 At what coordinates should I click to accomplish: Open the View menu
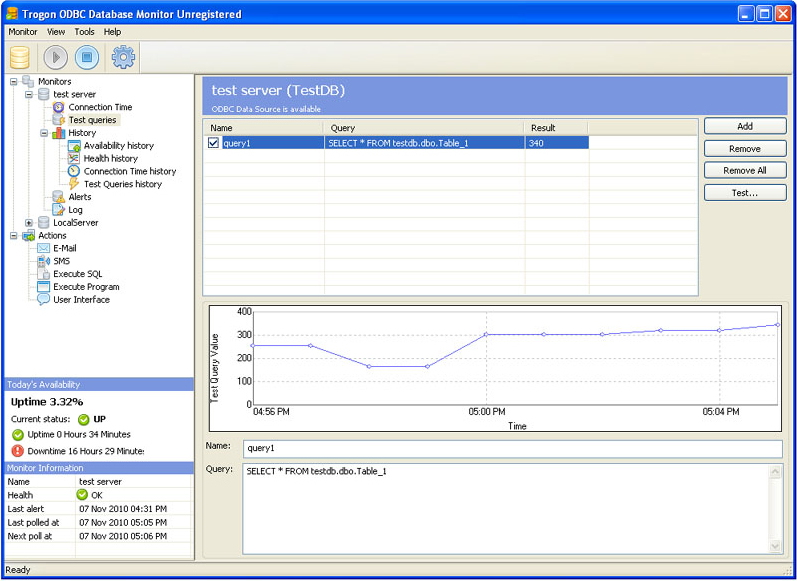pyautogui.click(x=56, y=32)
